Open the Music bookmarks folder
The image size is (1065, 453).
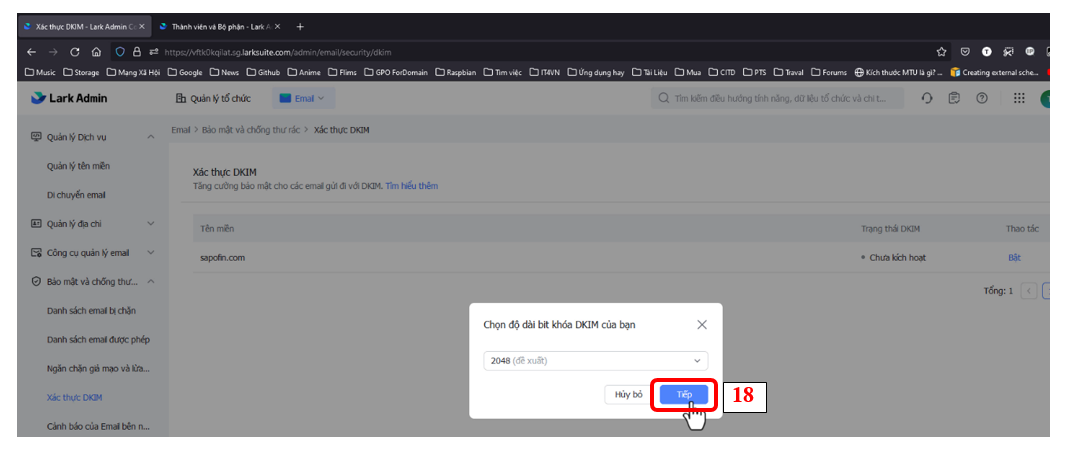40,73
